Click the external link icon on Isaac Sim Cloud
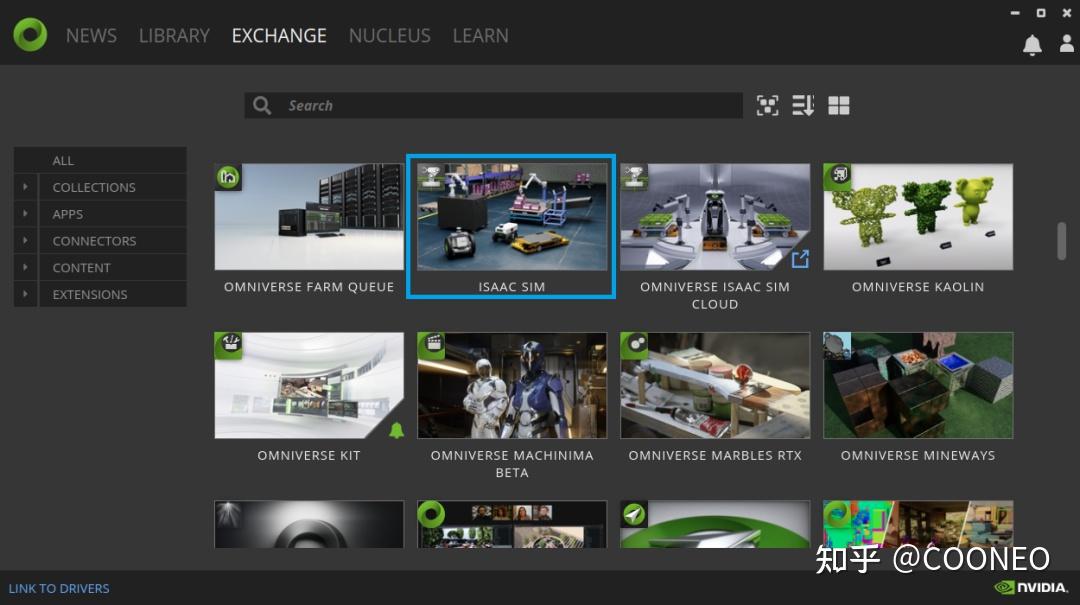Screen dimensions: 1080x605 coord(800,258)
